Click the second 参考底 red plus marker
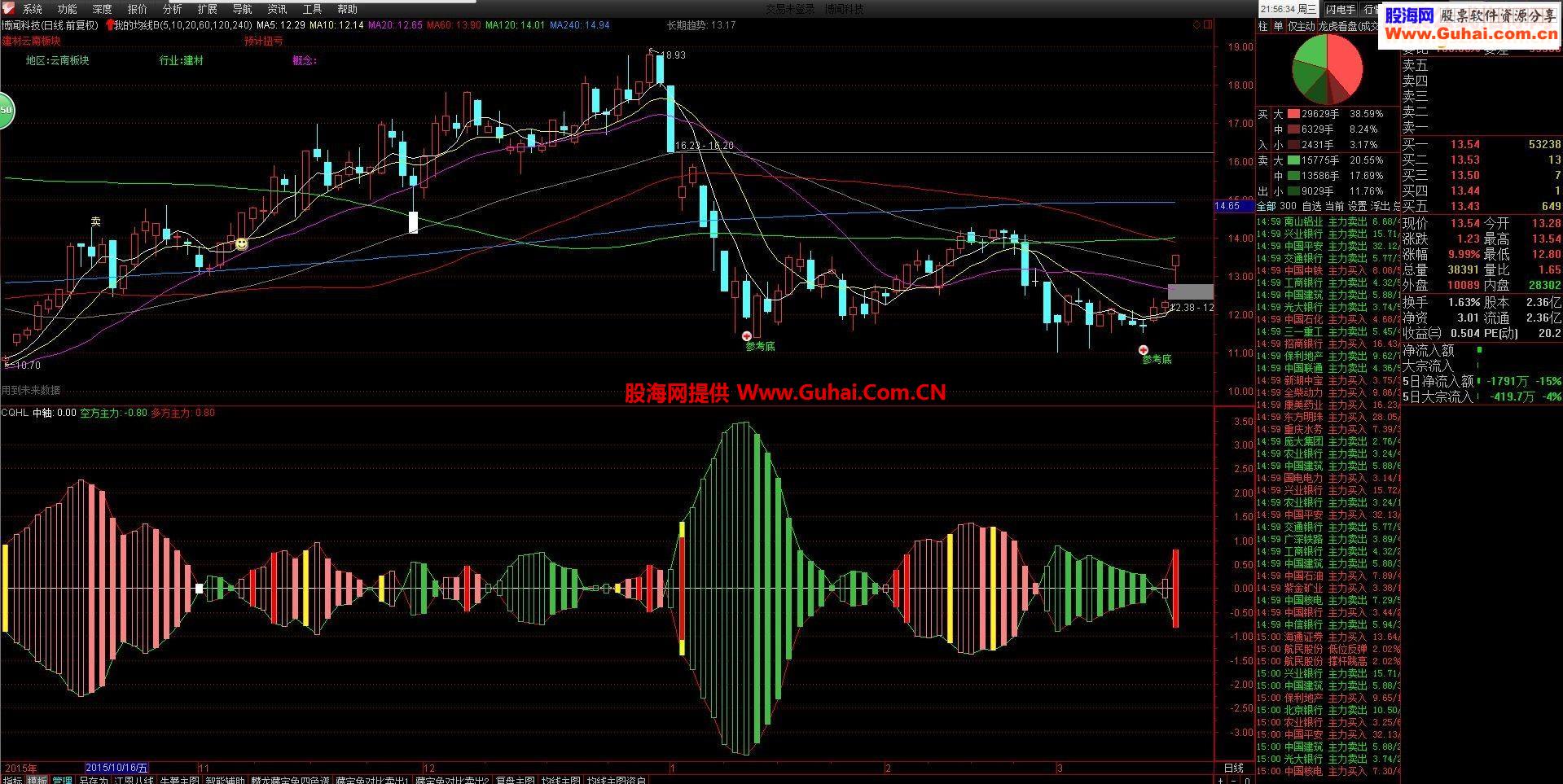 1144,349
